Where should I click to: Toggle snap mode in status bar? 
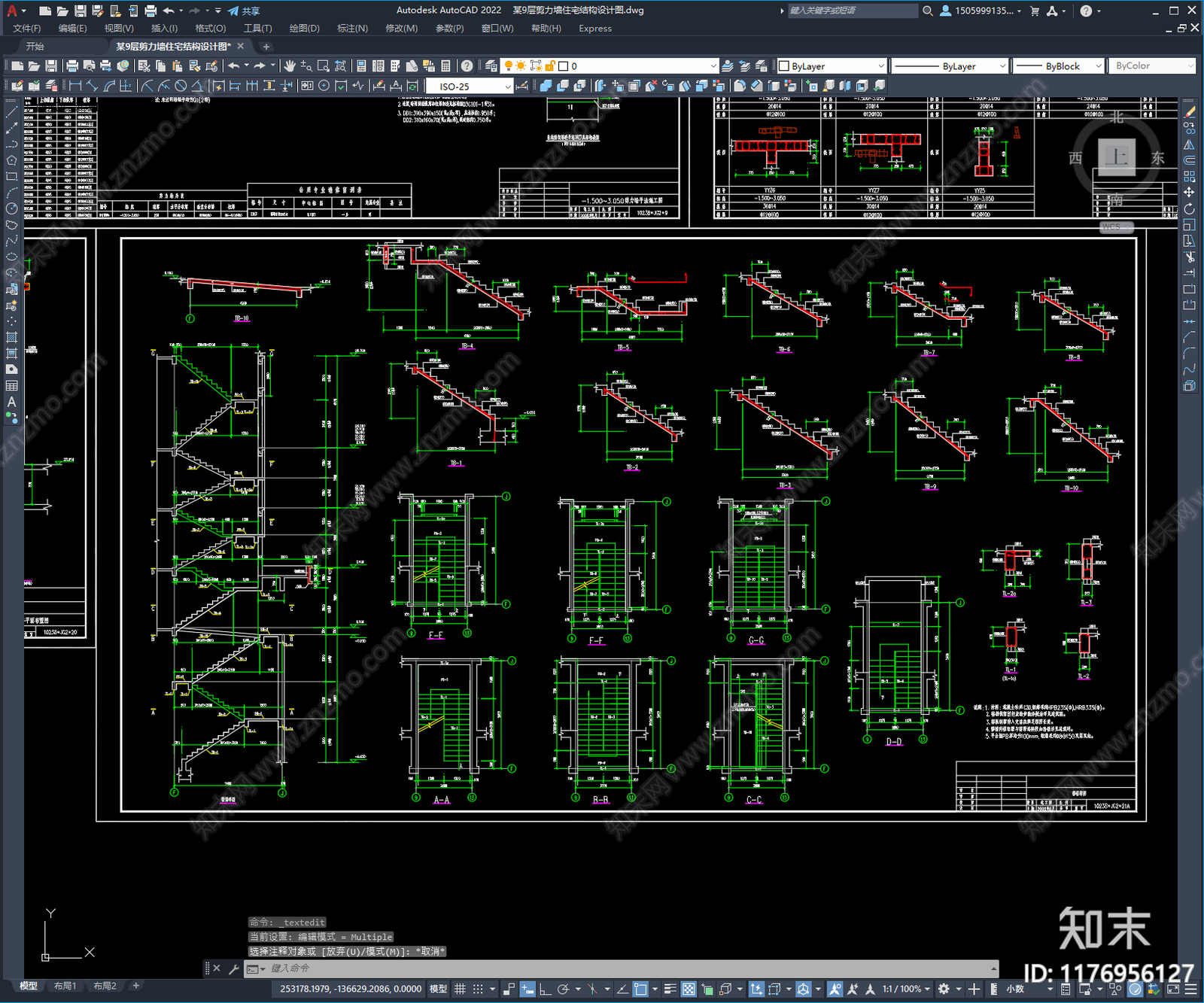pos(477,989)
